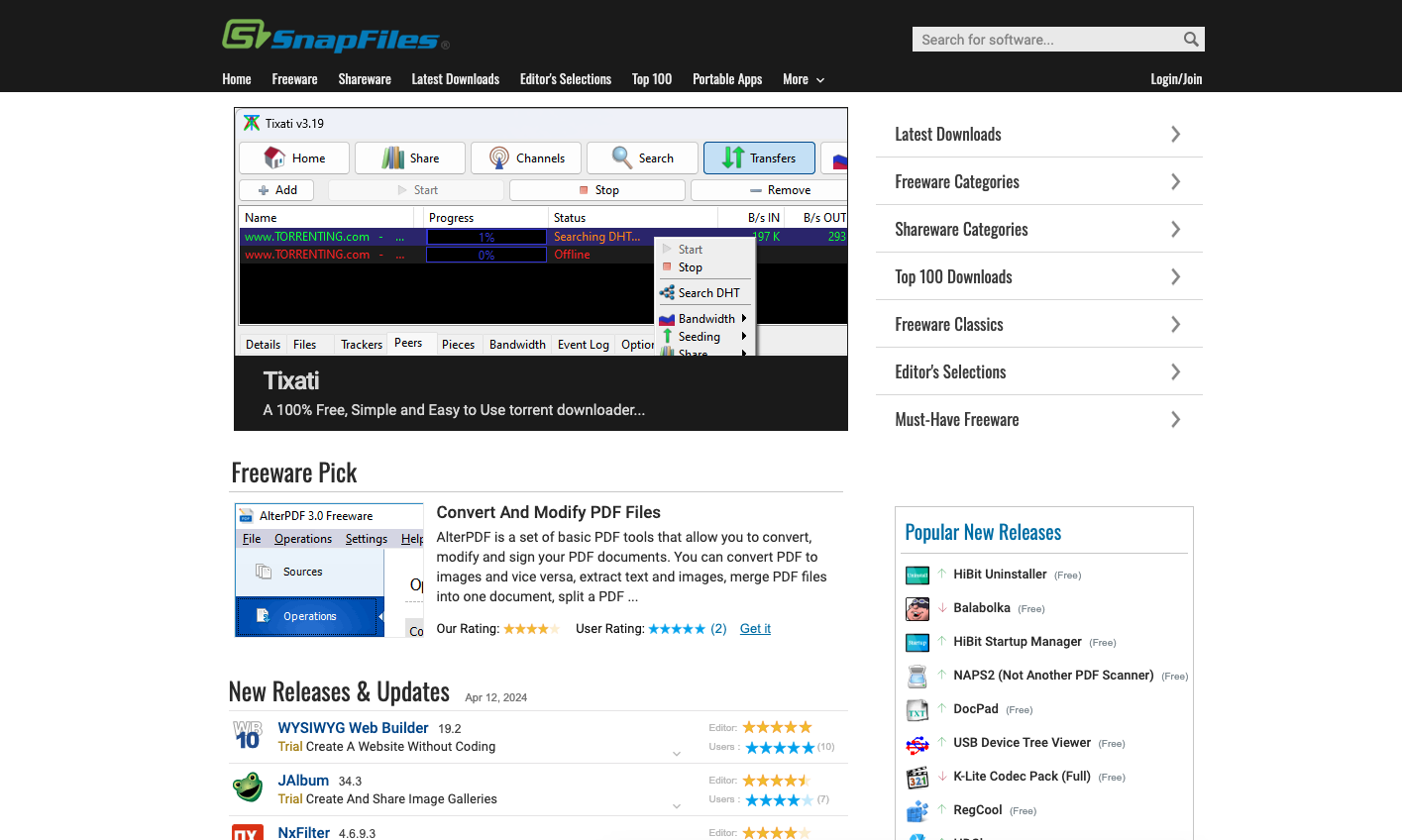Viewport: 1402px width, 840px height.
Task: Open the Tixati featured screenshot
Action: [x=541, y=232]
